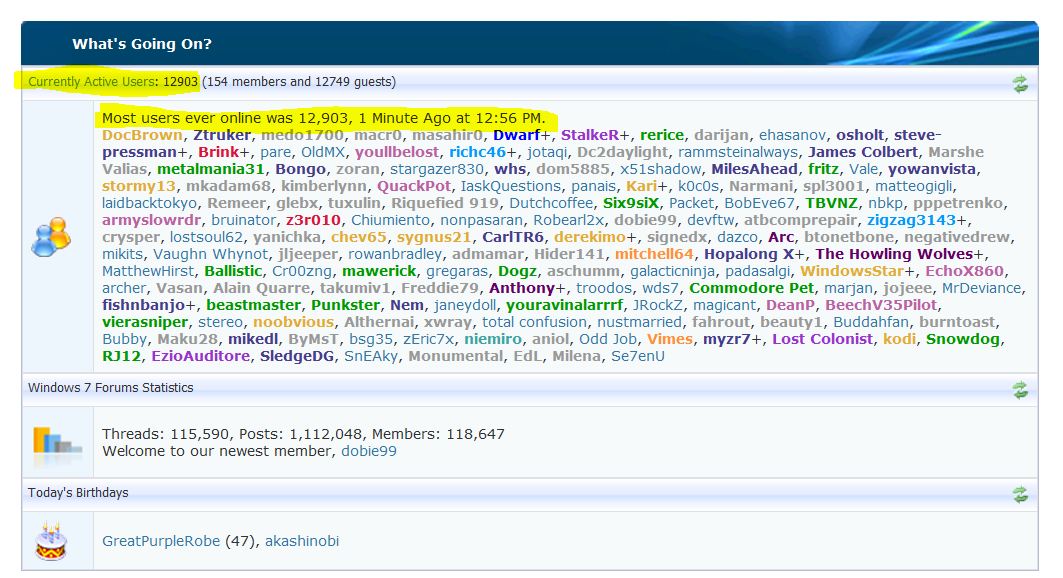
Task: Open stormy13's profile
Action: [138, 186]
